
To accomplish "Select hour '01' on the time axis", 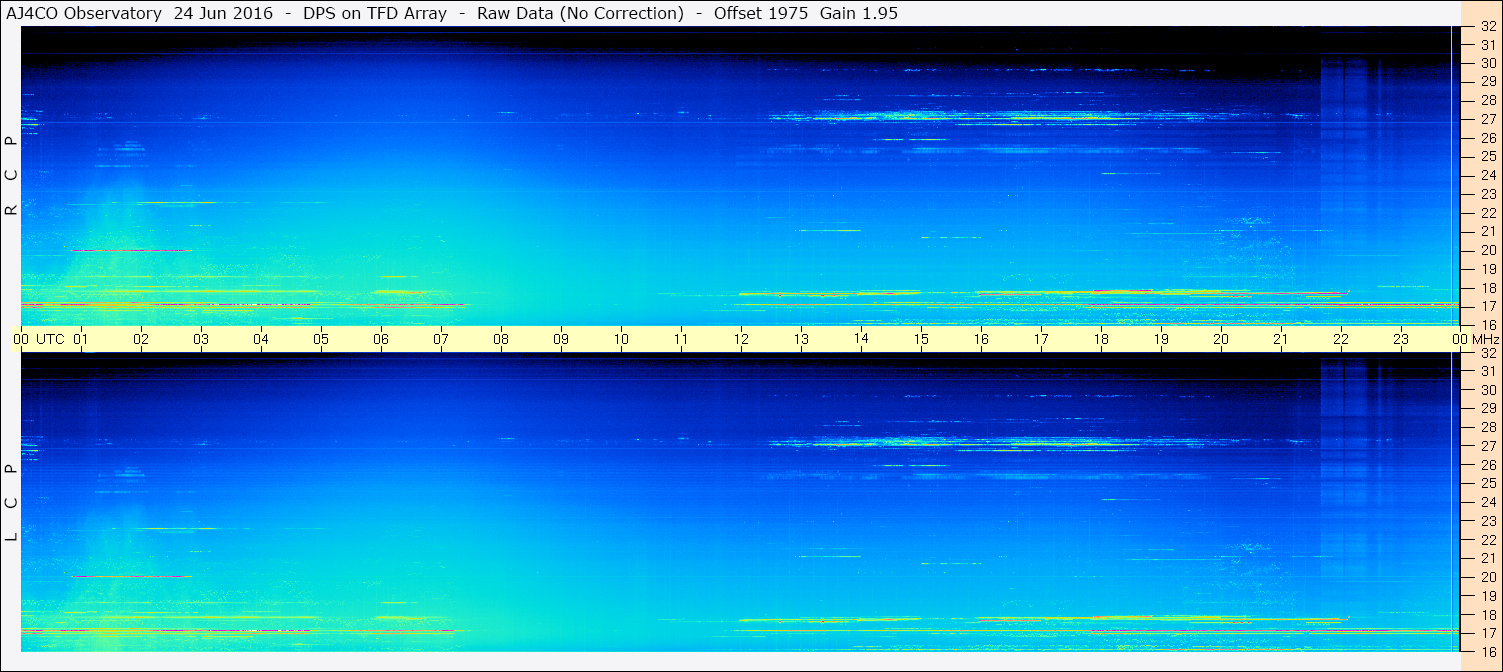I will (81, 339).
